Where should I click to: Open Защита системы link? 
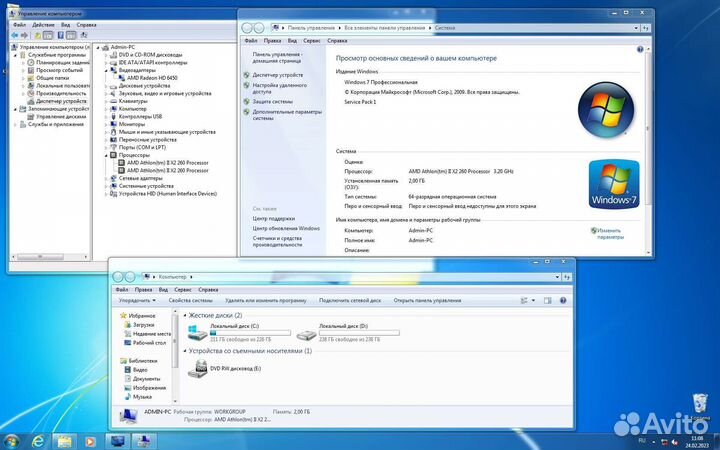coord(272,101)
